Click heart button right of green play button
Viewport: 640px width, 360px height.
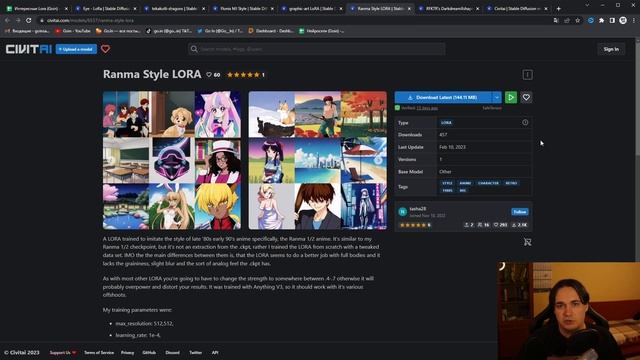coord(526,97)
